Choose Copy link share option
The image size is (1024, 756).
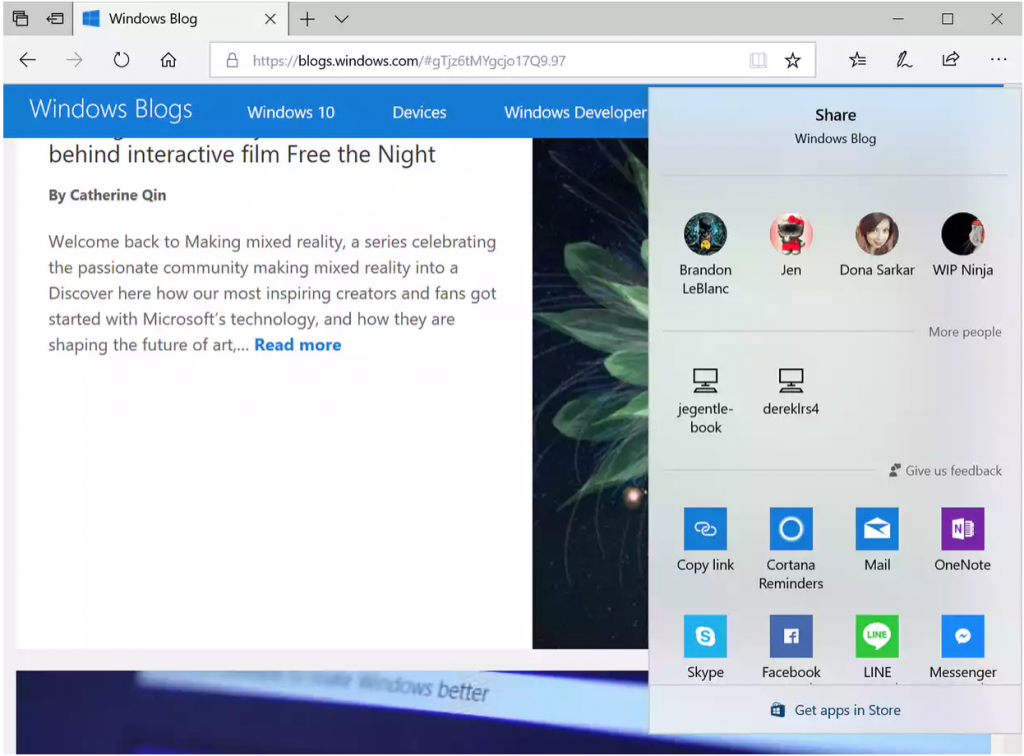[705, 541]
